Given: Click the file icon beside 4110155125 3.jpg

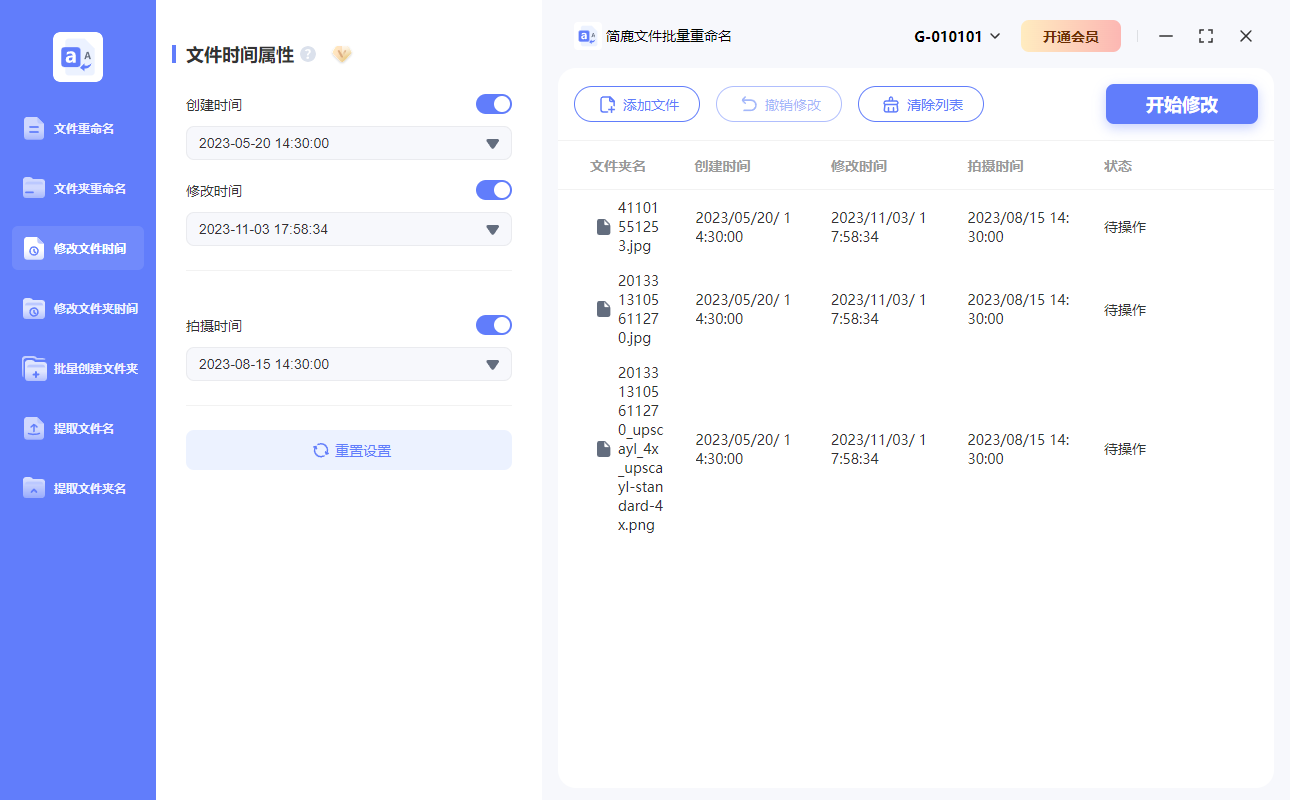Looking at the screenshot, I should [x=603, y=226].
